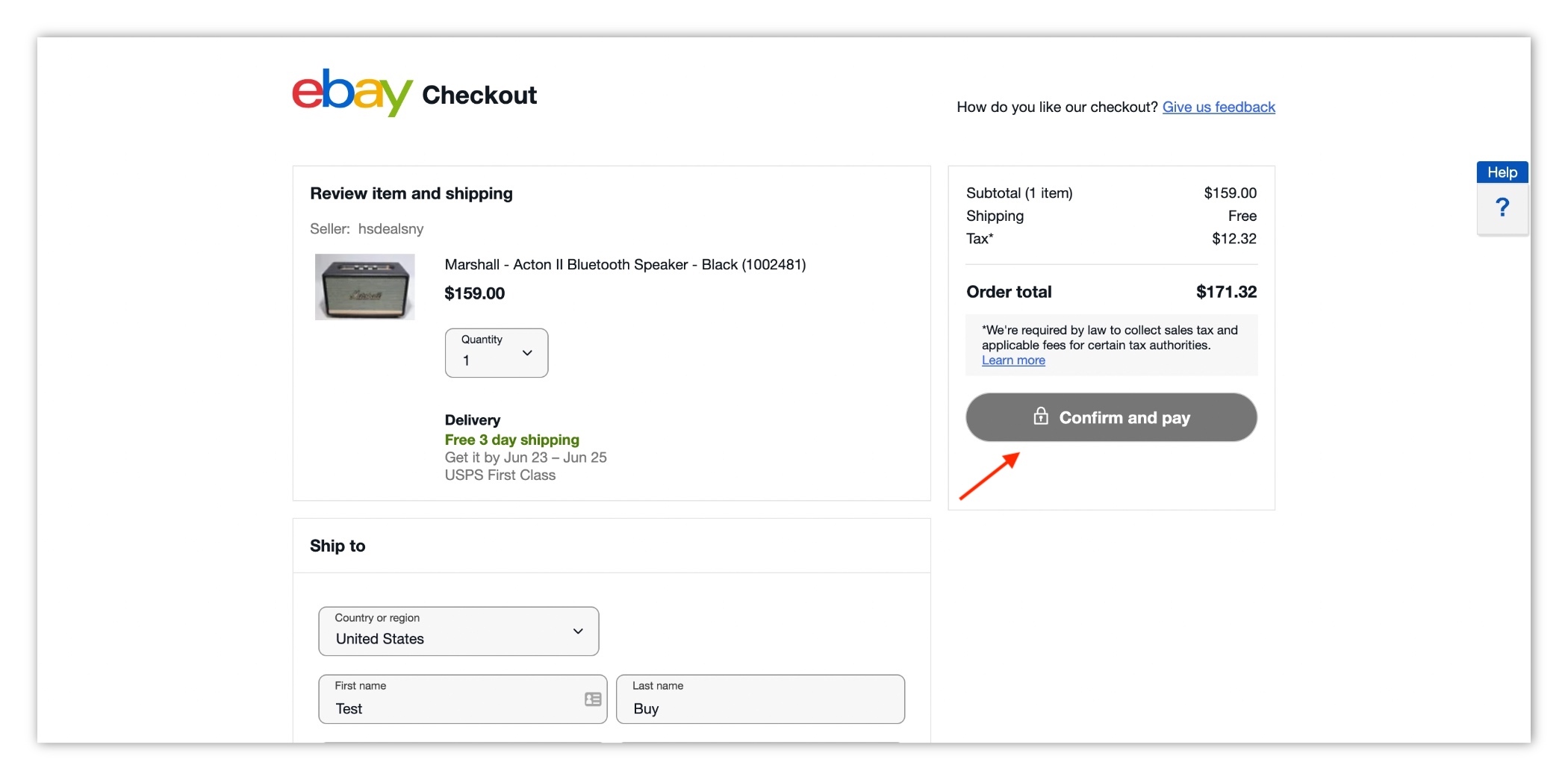
Task: Click the Marshall Acton II Bluetooth Speaker title
Action: coord(625,265)
